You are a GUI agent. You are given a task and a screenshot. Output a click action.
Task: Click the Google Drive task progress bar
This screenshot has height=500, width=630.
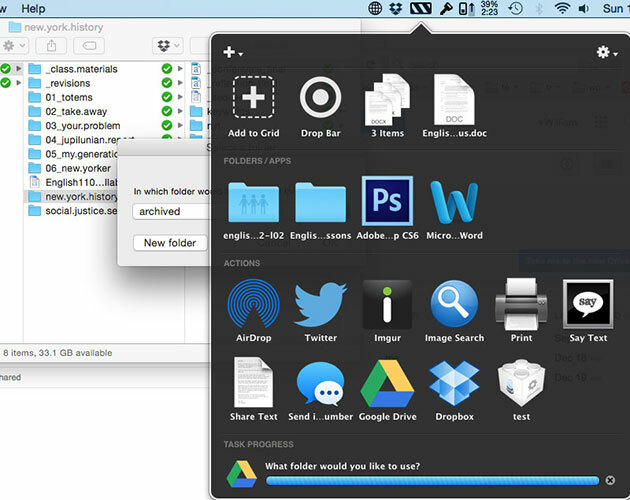coord(431,481)
